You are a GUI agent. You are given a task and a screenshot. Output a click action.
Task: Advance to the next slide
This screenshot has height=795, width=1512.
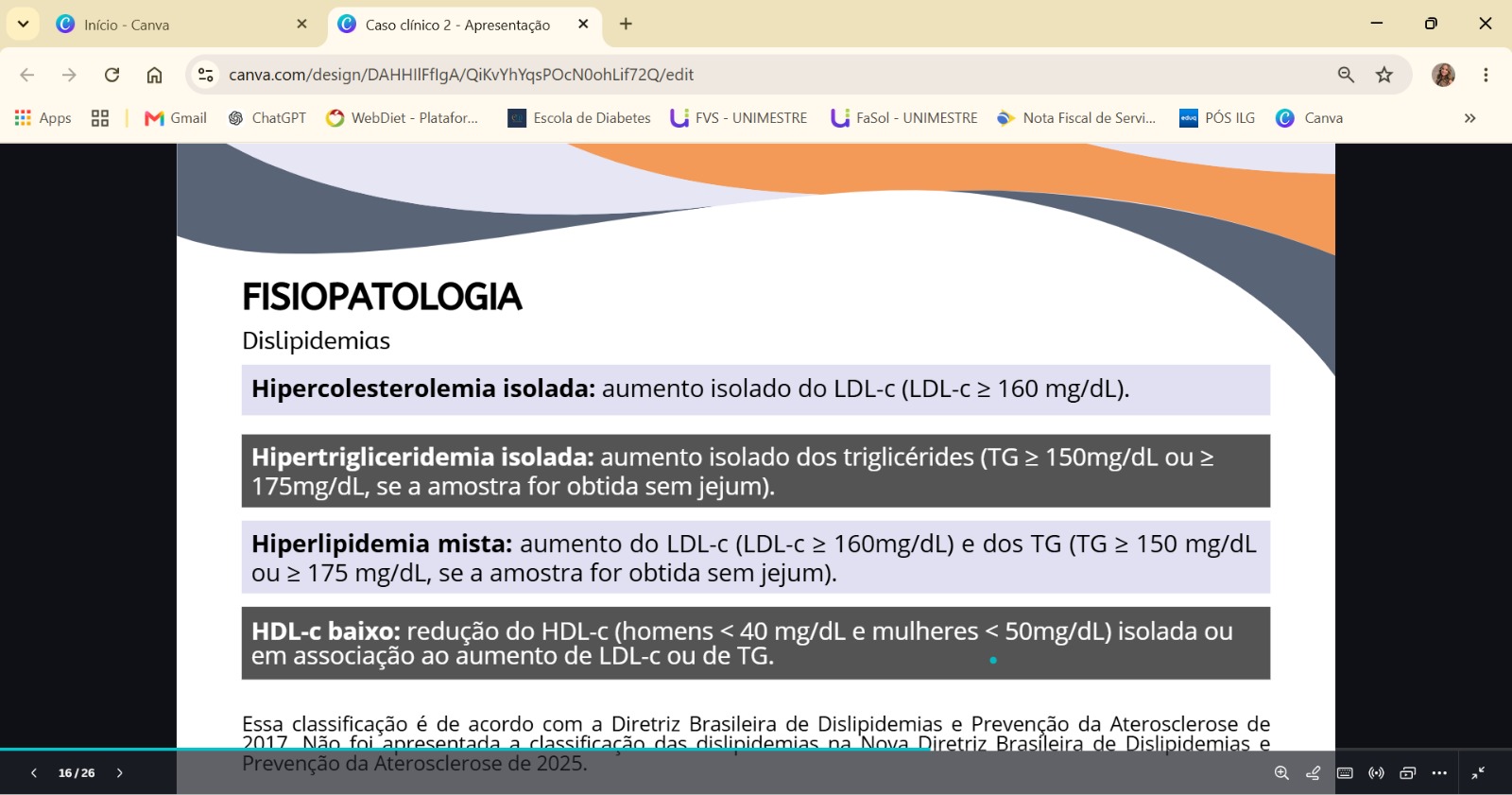[120, 773]
